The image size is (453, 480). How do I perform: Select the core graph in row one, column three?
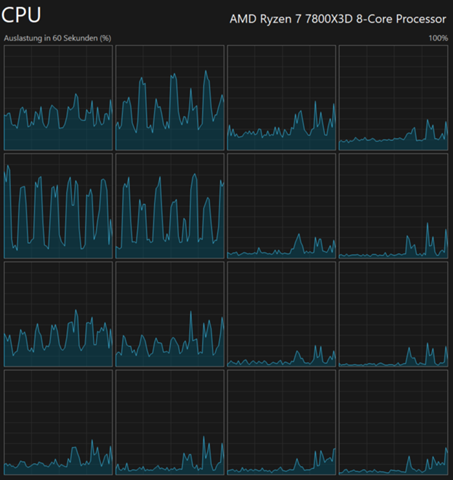click(281, 98)
